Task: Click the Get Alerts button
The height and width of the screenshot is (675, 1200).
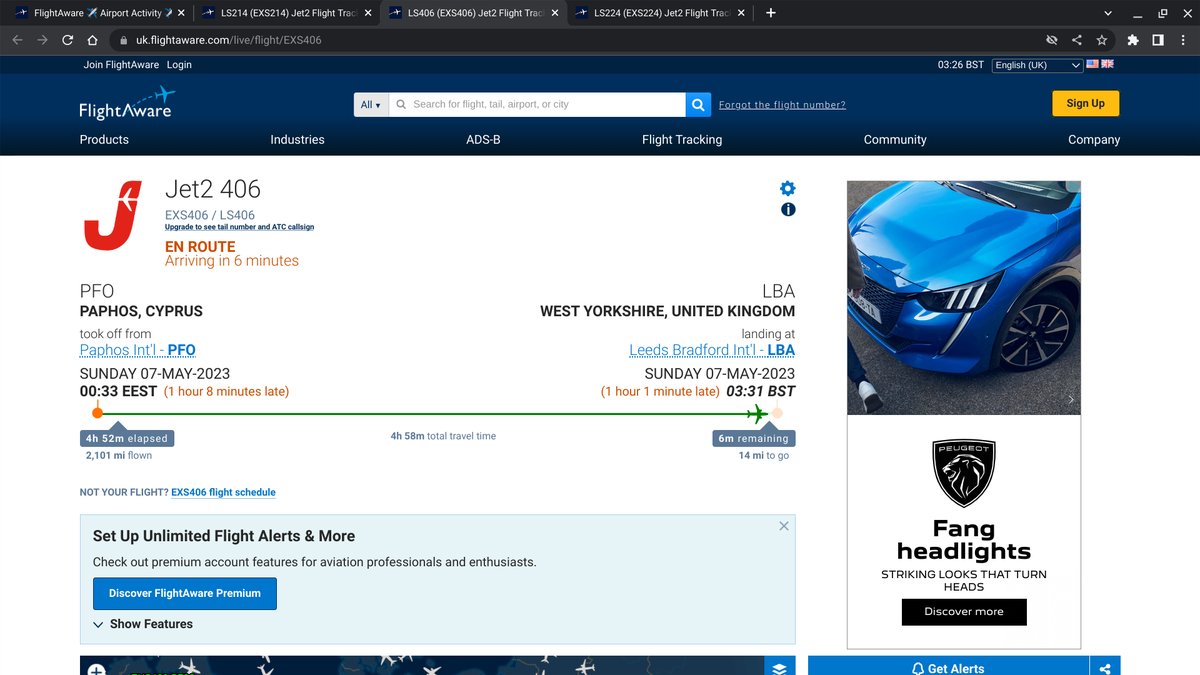Action: (x=948, y=668)
